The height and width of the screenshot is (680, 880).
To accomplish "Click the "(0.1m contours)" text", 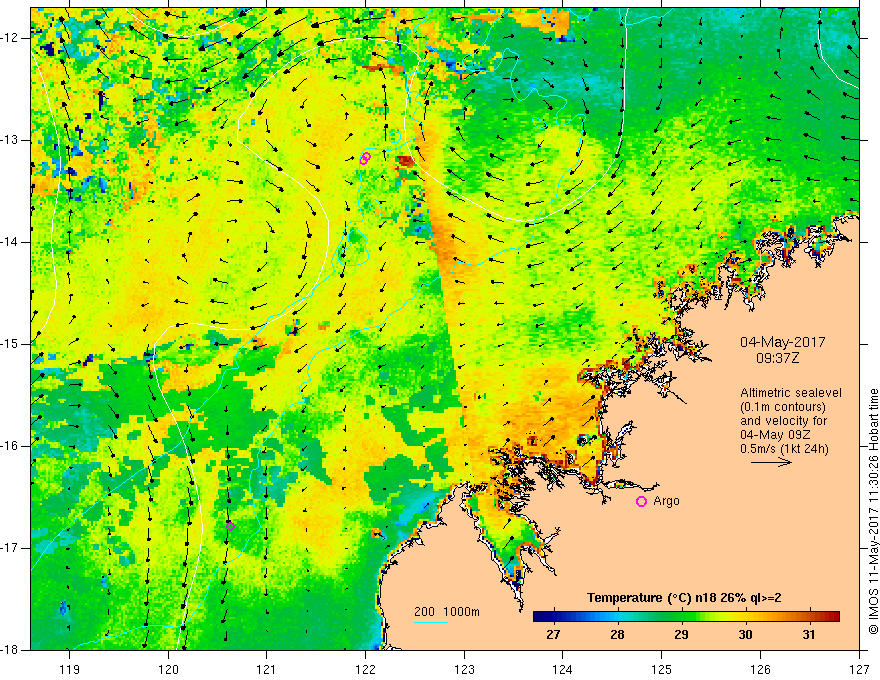I will point(783,407).
